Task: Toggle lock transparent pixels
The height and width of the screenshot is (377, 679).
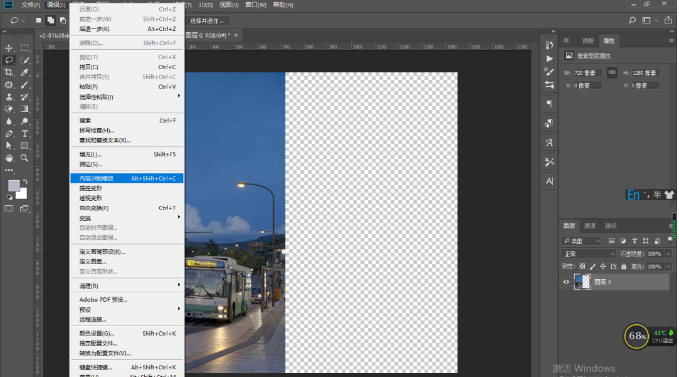Action: point(582,266)
